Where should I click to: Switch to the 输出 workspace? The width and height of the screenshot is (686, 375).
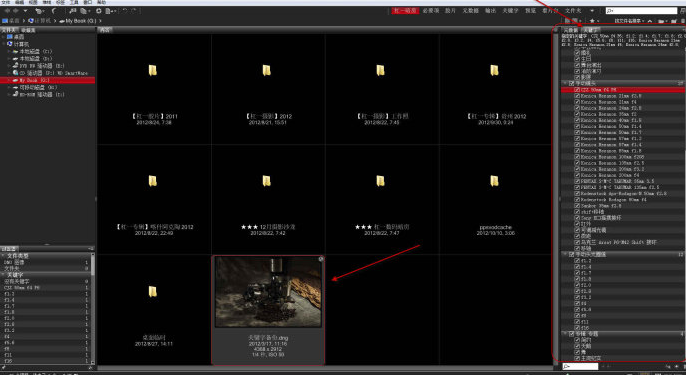point(490,11)
